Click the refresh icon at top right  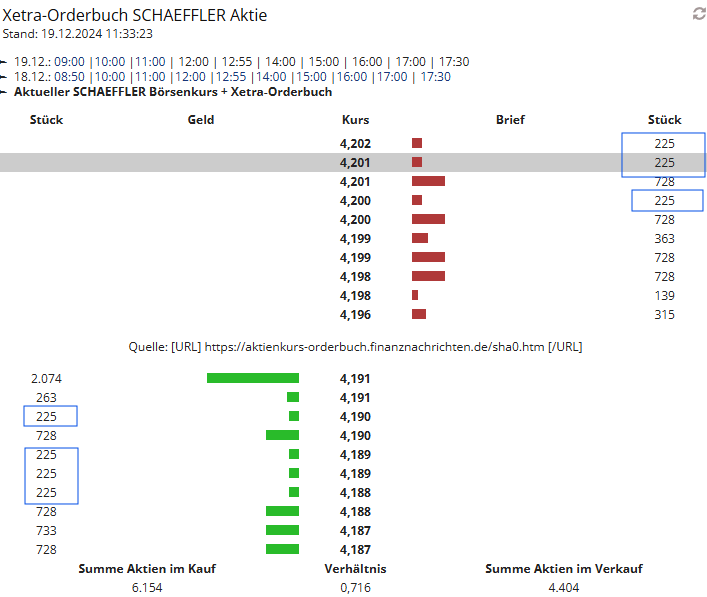(699, 14)
